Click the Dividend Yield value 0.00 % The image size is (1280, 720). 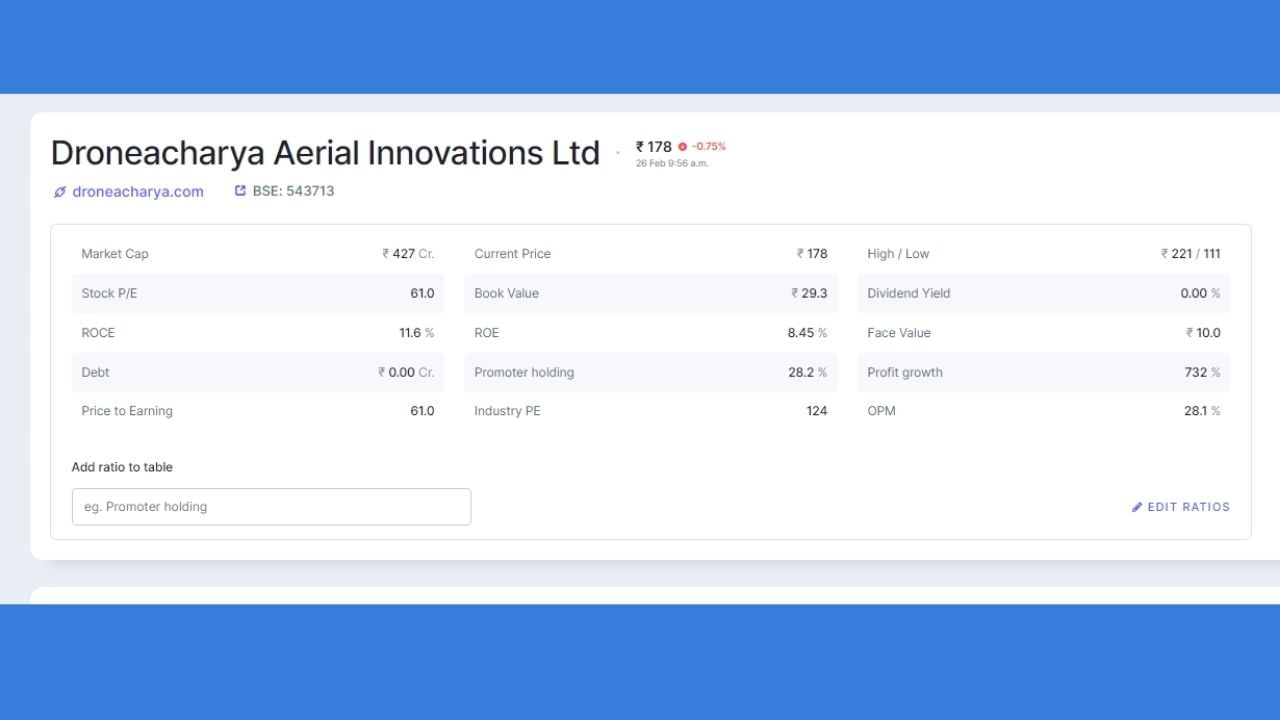(x=1200, y=293)
